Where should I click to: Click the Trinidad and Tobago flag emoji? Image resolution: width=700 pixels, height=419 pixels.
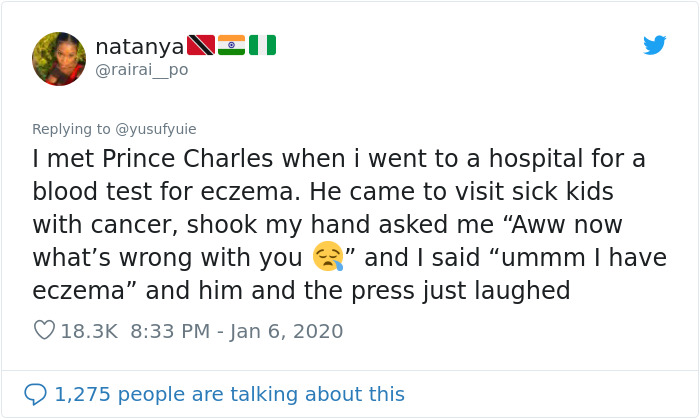(201, 45)
